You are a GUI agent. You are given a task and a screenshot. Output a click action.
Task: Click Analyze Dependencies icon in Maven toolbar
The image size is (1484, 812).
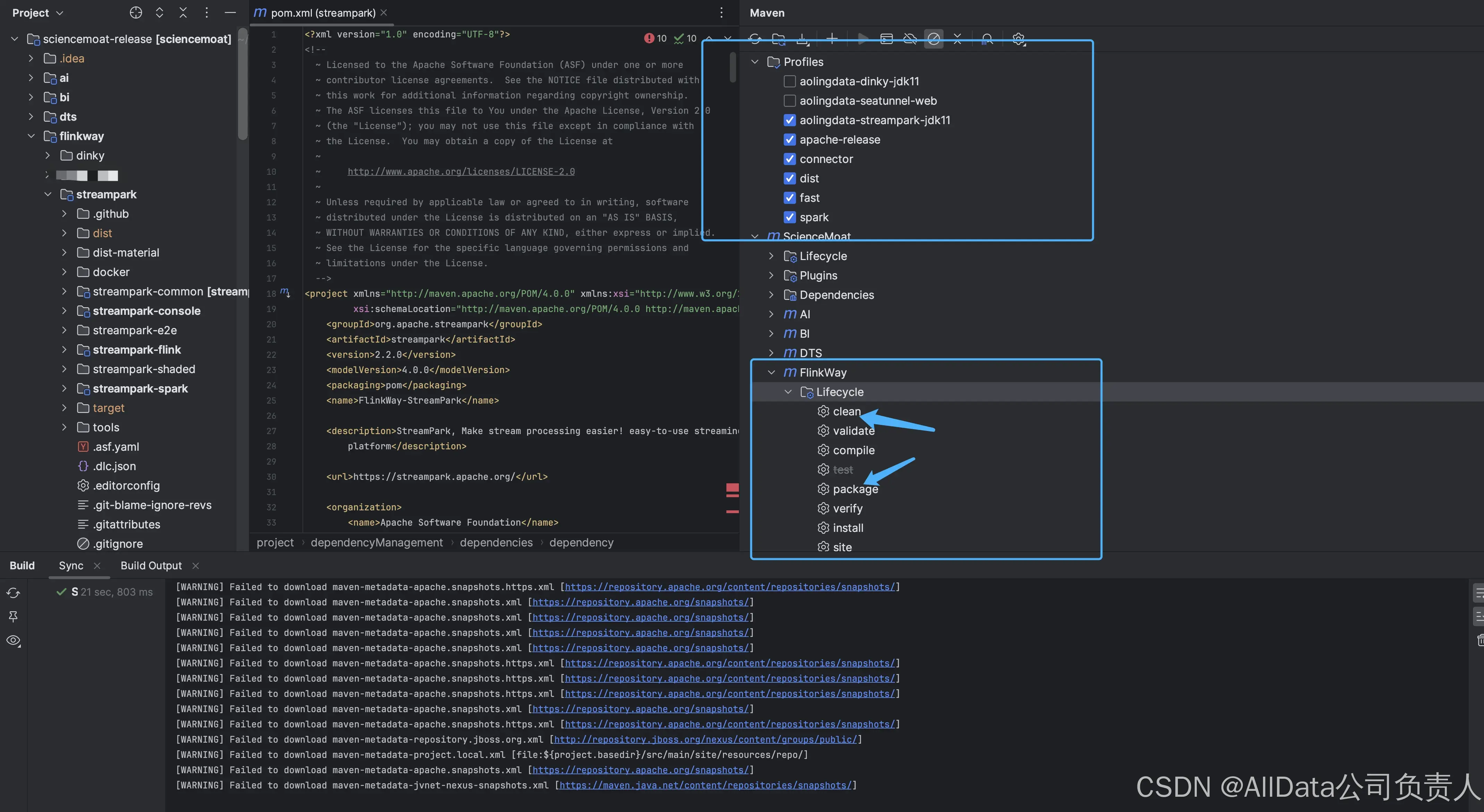[x=987, y=38]
